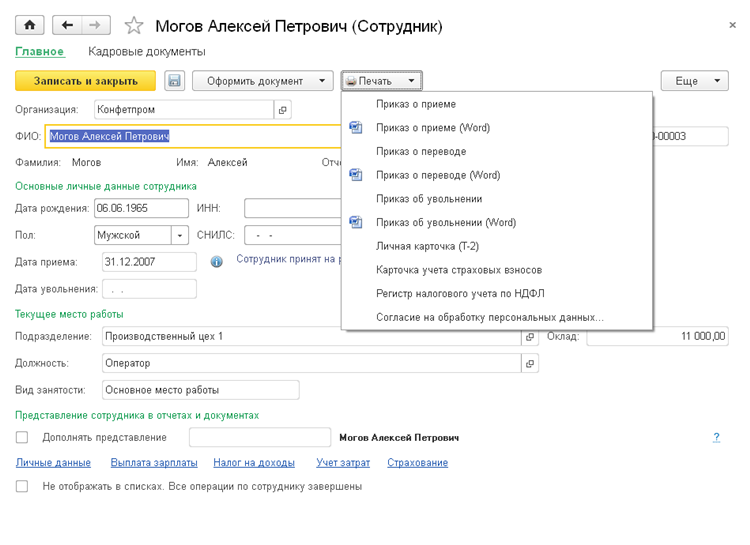This screenshot has width=750, height=545.
Task: Click the Home icon button
Action: point(29,25)
